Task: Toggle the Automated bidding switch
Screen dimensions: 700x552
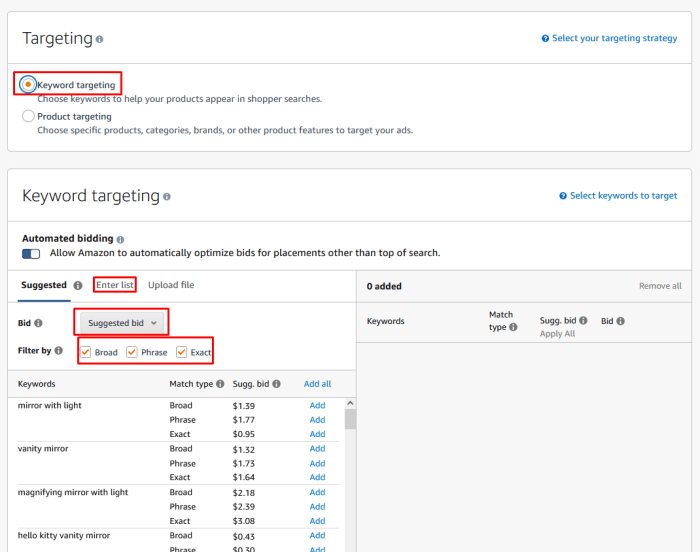Action: point(31,254)
